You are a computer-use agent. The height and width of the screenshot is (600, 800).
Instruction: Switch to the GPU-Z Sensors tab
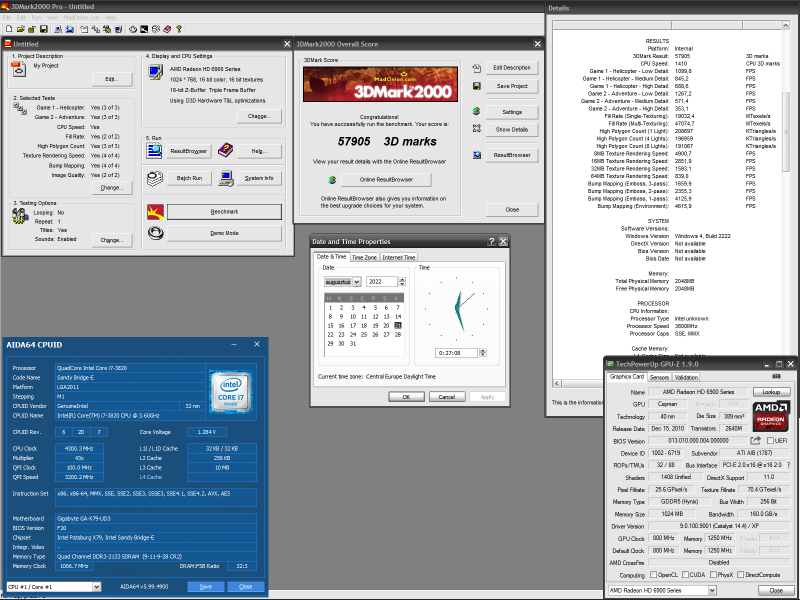(659, 378)
